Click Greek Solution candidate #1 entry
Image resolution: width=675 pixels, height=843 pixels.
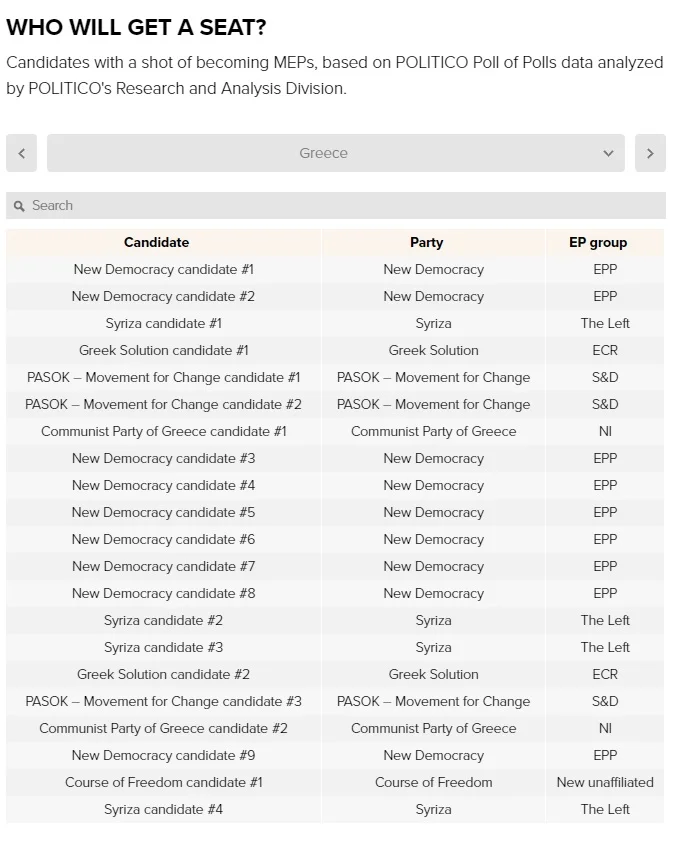click(x=163, y=350)
